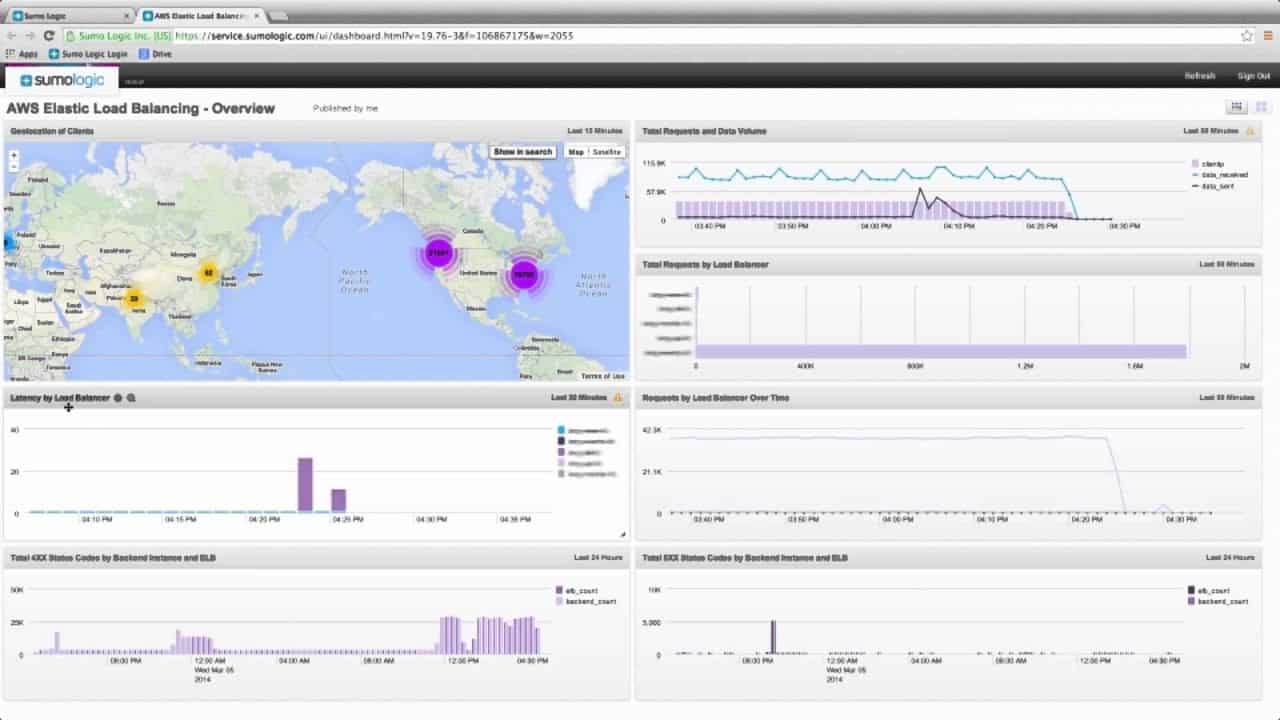The width and height of the screenshot is (1280, 720).
Task: Switch dashboard to grid layout view
Action: click(x=1237, y=107)
